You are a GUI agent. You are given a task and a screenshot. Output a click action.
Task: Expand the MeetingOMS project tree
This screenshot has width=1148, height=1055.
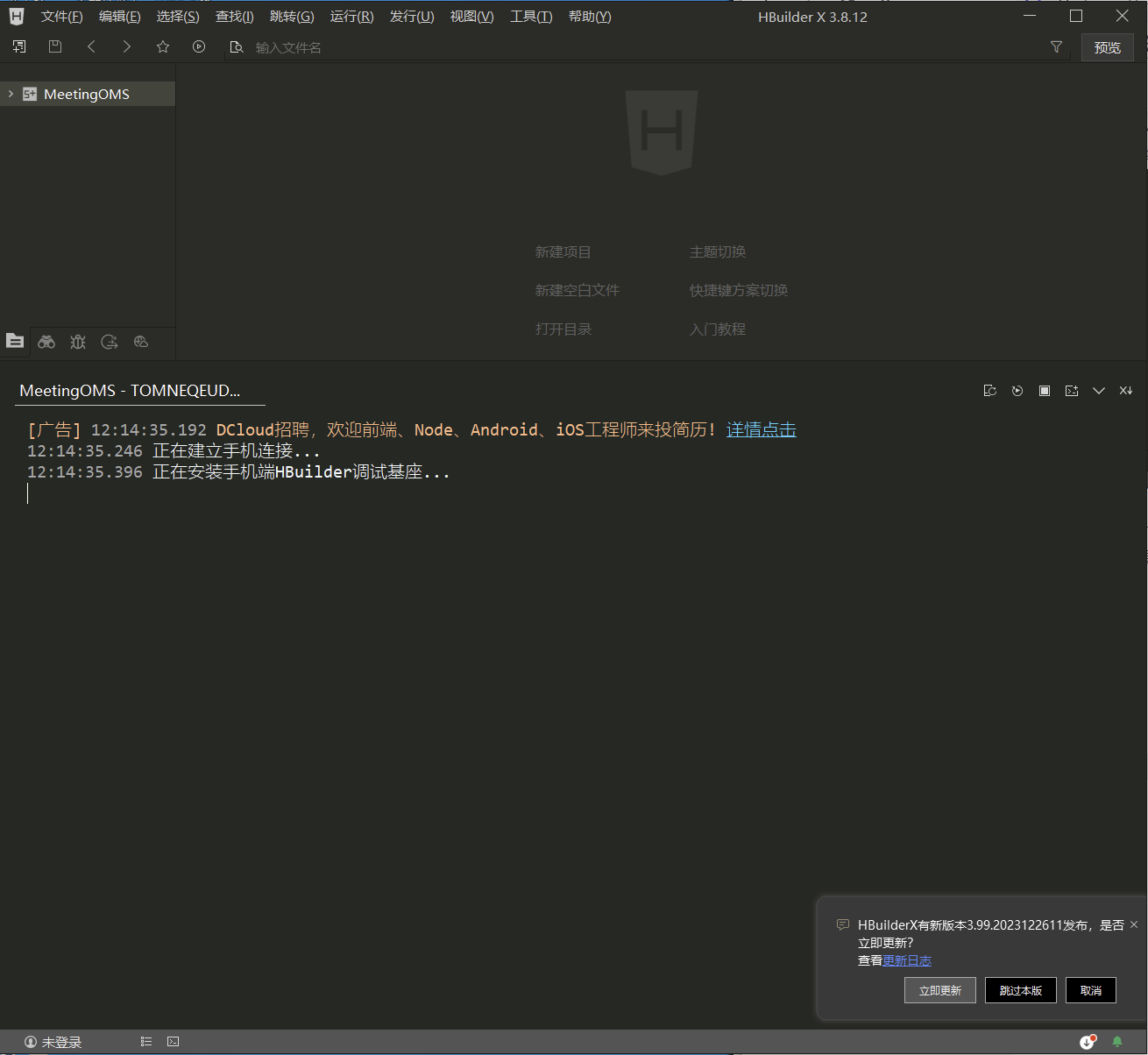tap(11, 94)
